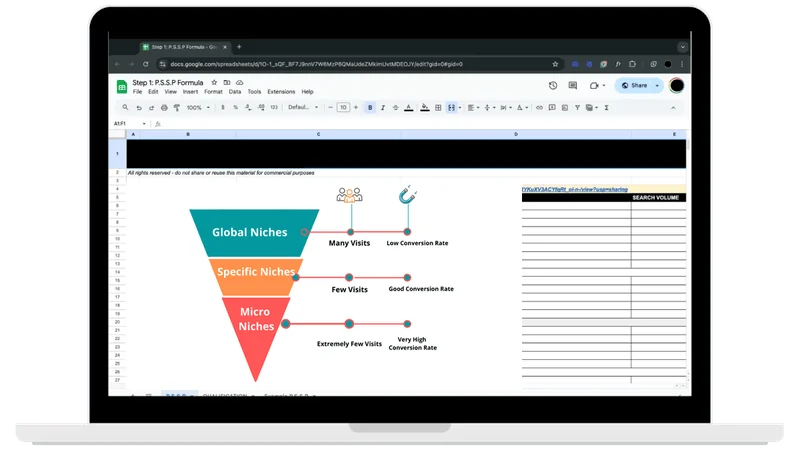
Task: Open more number formats 123 menu
Action: coord(274,108)
